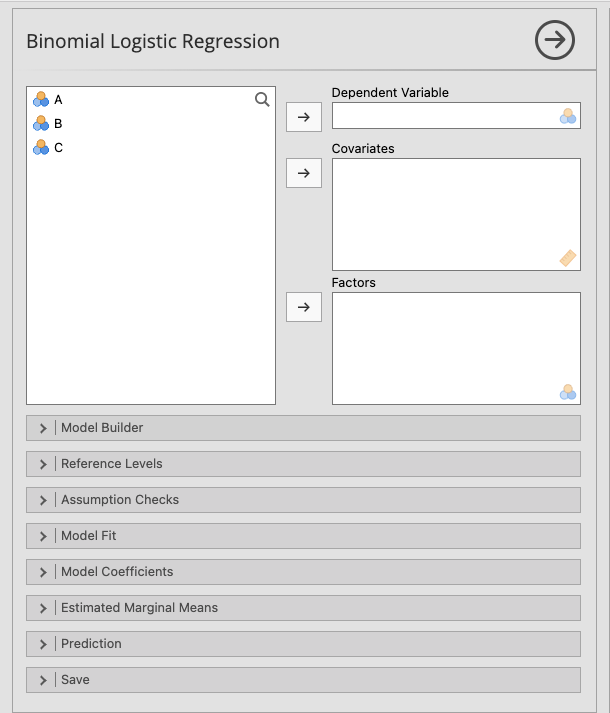Click the nominal icon next to variable C
Viewport: 610px width, 713px height.
41,147
